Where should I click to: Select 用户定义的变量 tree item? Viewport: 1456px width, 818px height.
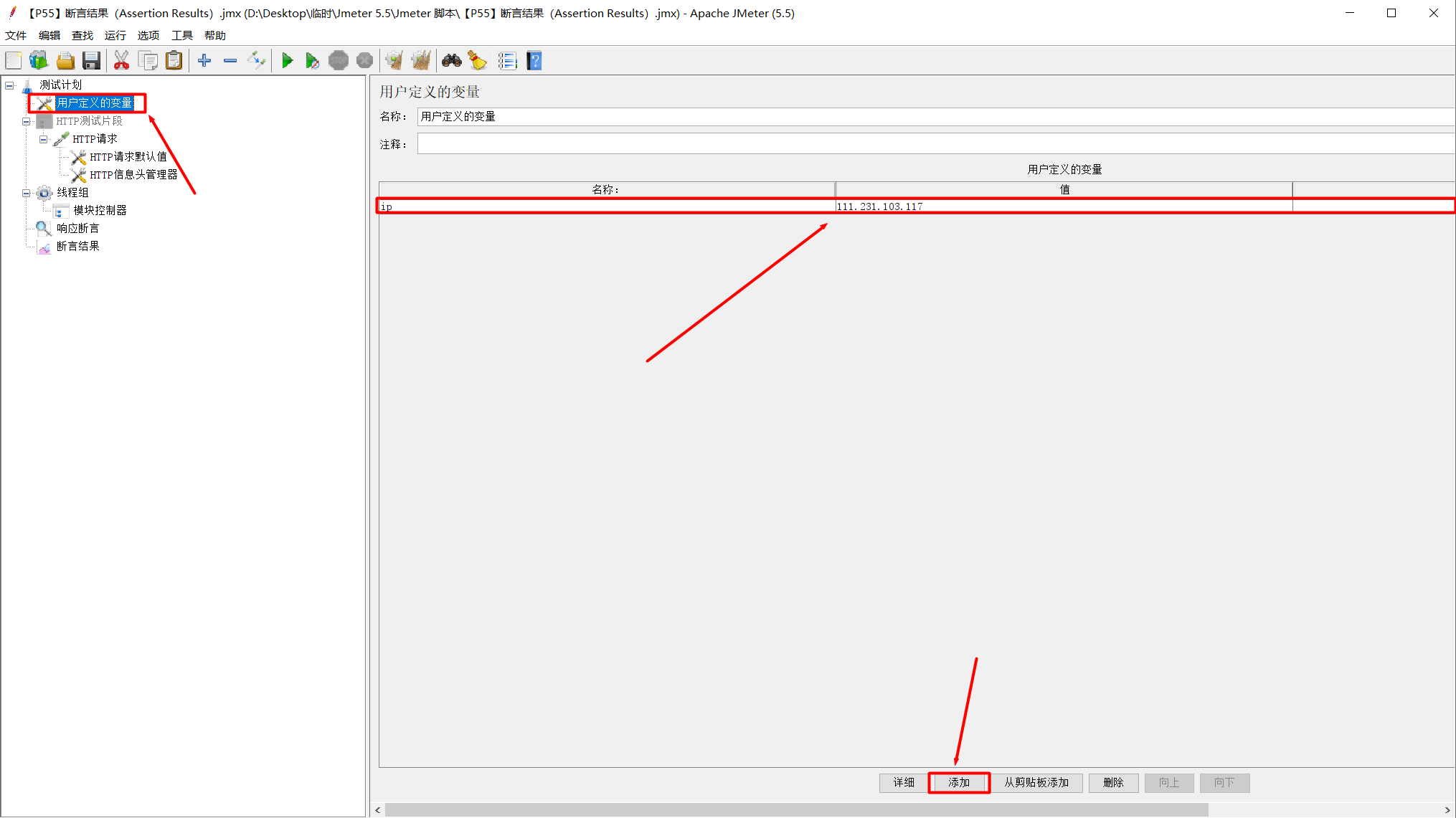point(95,103)
